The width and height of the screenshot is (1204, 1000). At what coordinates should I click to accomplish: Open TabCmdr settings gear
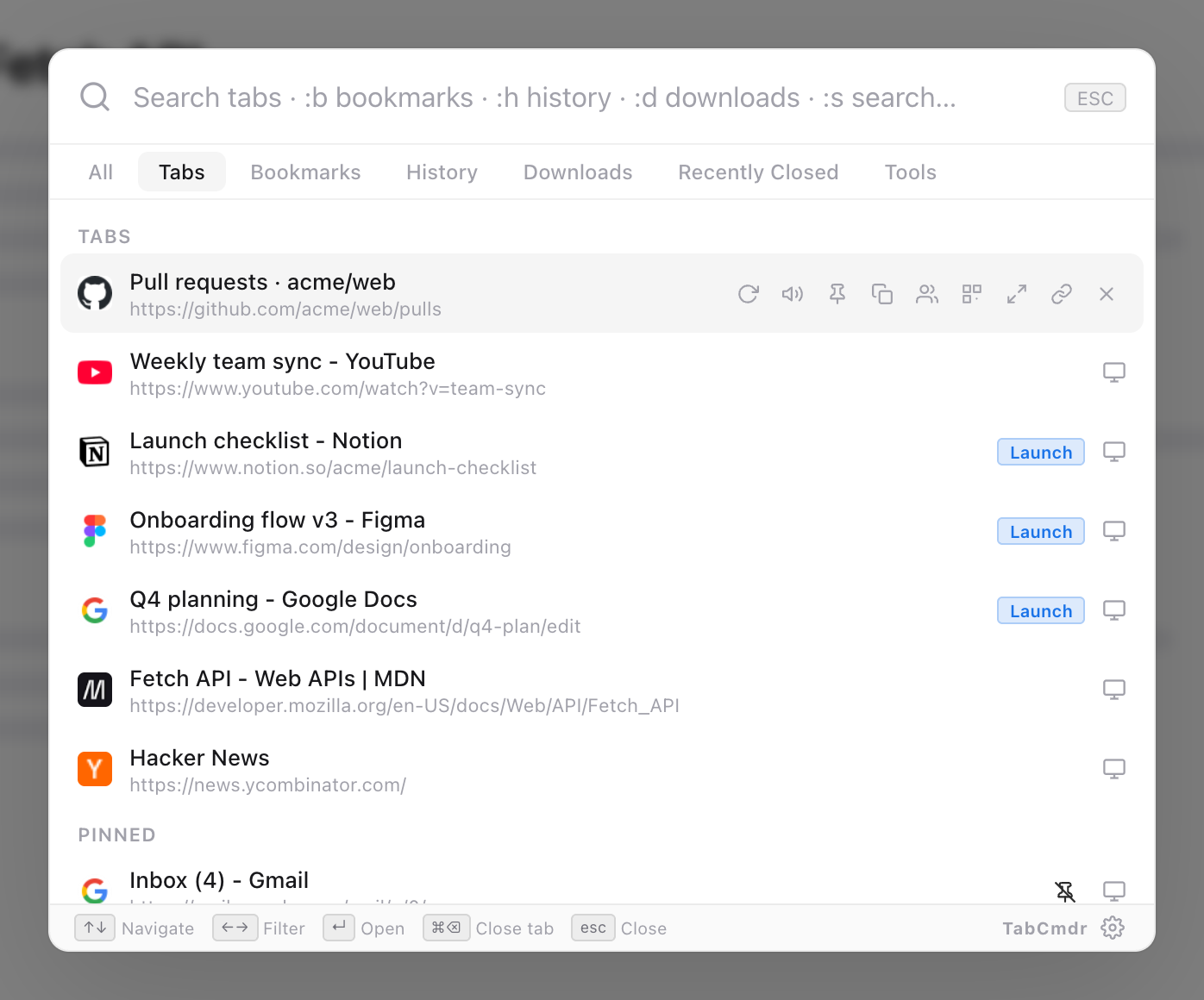[x=1113, y=928]
